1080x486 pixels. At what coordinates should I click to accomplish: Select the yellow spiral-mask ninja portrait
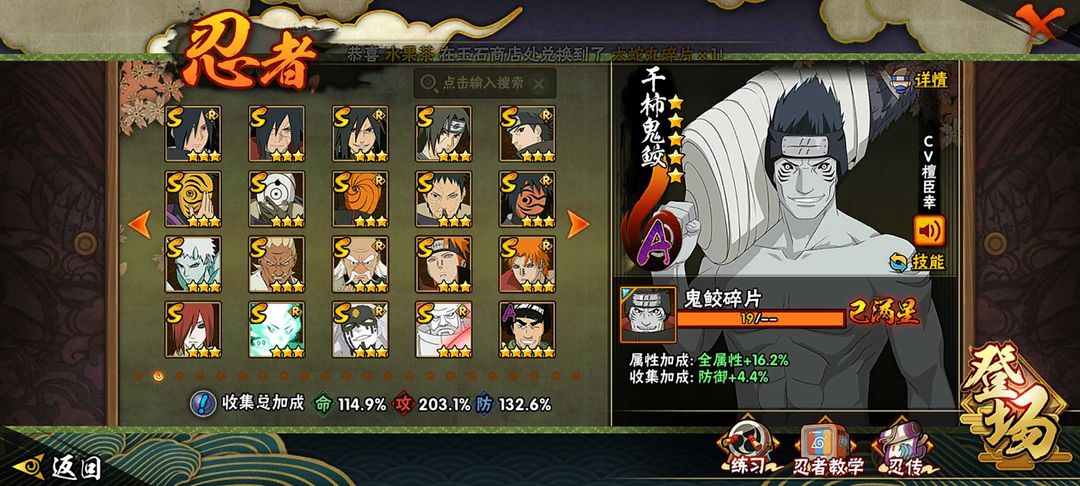pyautogui.click(x=193, y=200)
